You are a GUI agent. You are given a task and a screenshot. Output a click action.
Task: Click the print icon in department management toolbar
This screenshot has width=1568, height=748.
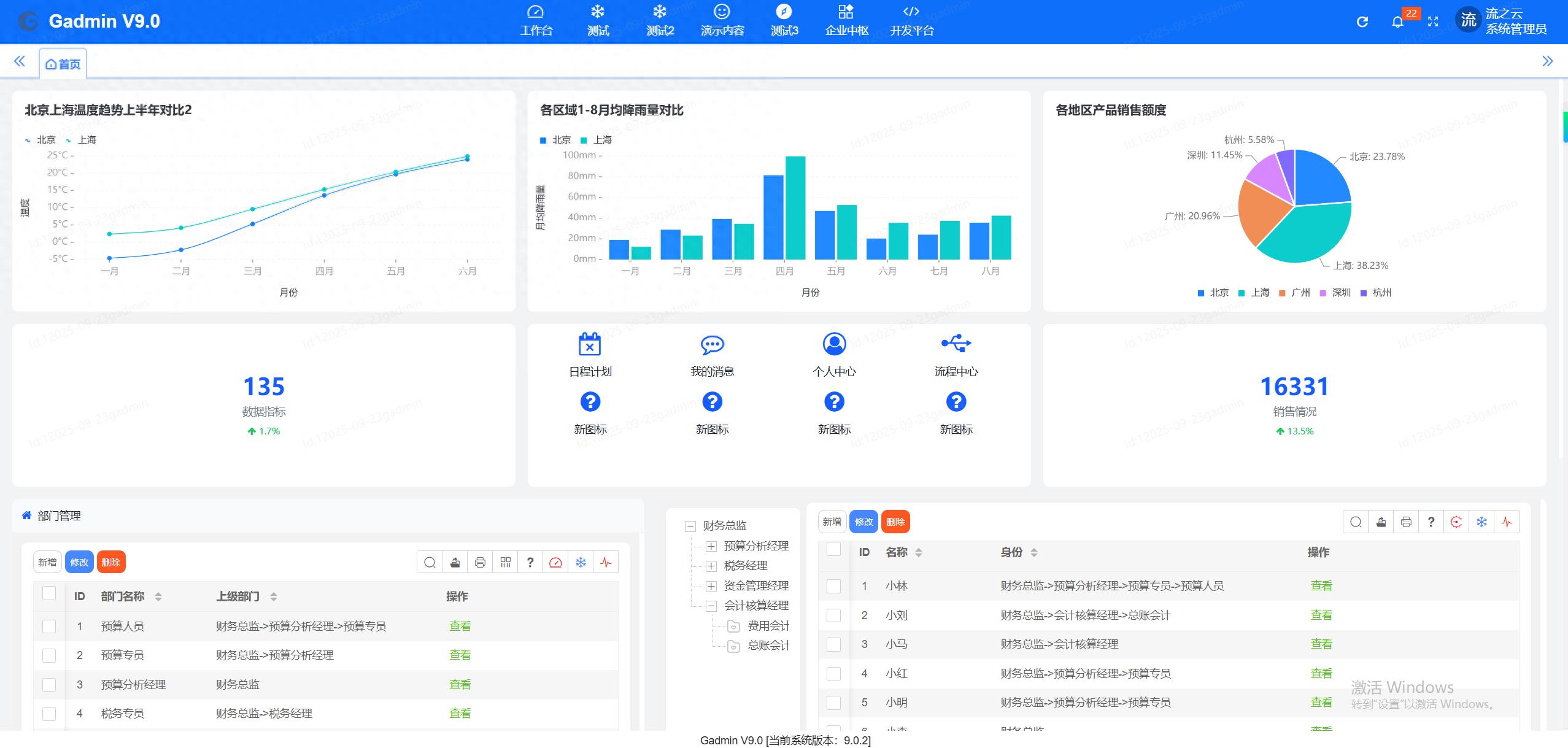click(x=480, y=561)
